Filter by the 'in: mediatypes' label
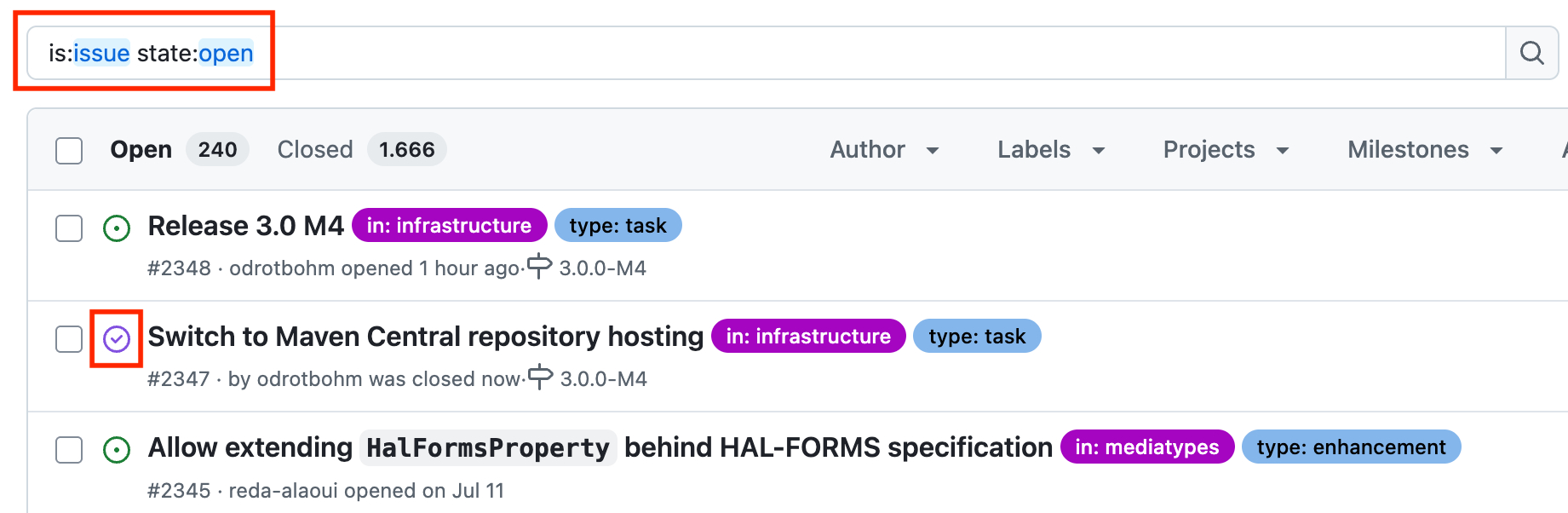 [x=1146, y=447]
